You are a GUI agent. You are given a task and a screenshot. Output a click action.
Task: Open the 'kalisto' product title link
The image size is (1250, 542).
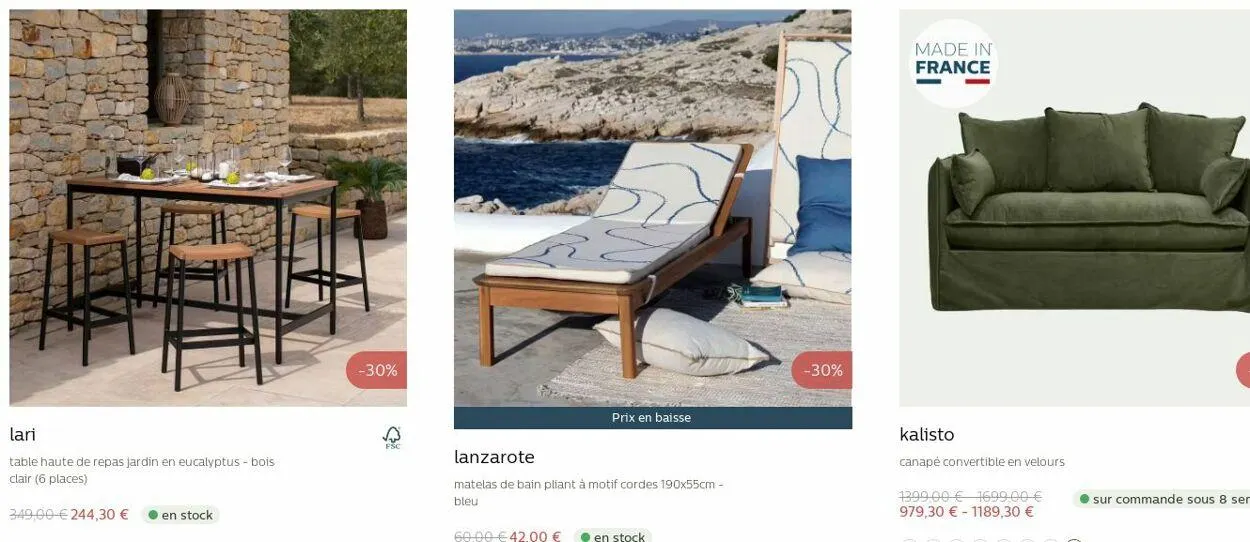[927, 434]
